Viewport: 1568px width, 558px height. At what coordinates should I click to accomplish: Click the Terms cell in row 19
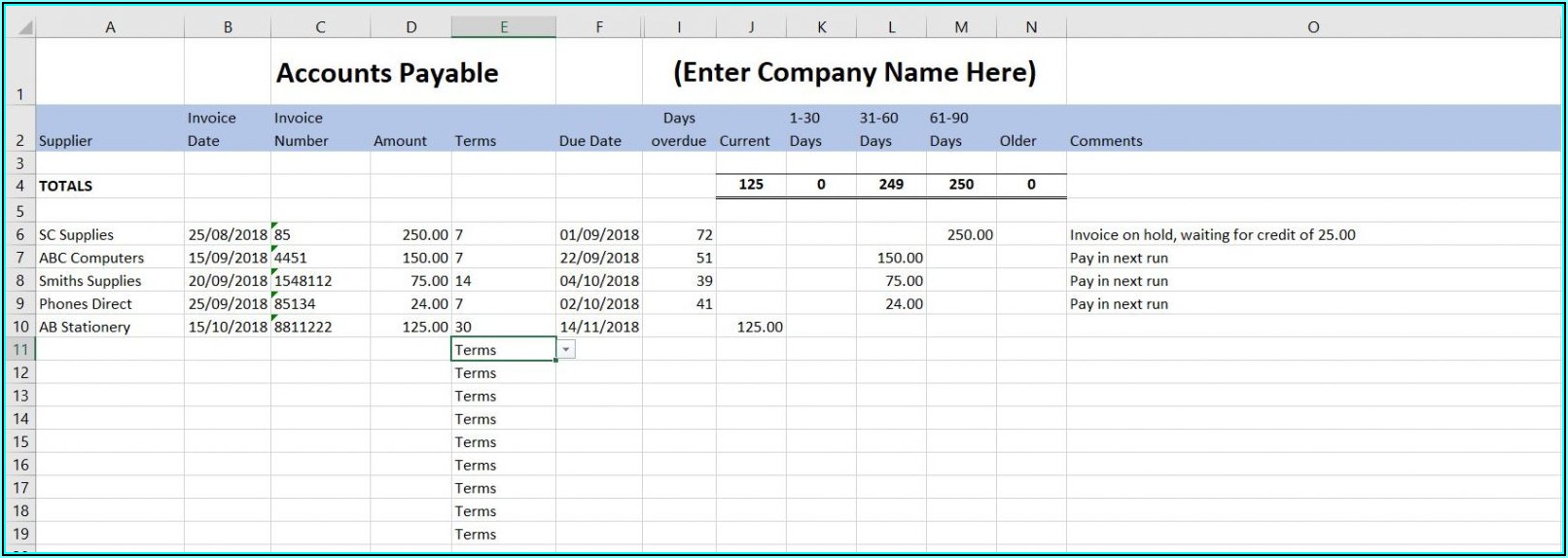coord(504,535)
